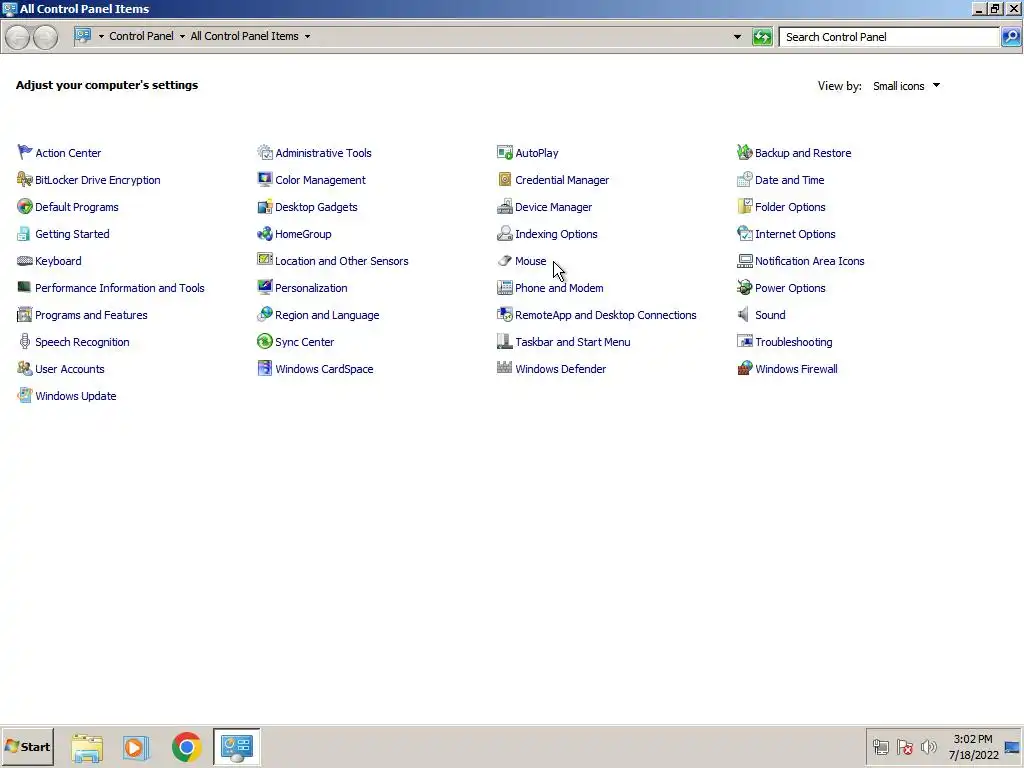
Task: Open Taskbar and Start Menu link
Action: tap(572, 342)
